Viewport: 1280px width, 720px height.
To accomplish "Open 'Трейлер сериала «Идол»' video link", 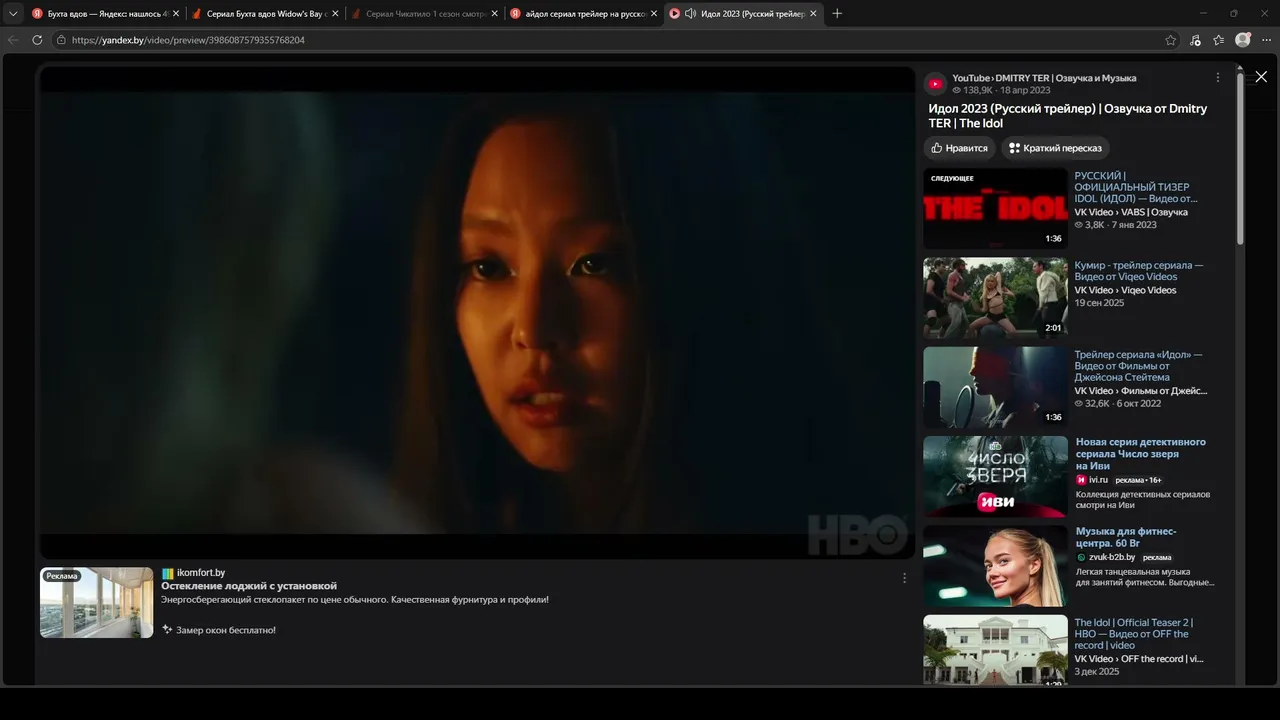I will coord(1139,366).
